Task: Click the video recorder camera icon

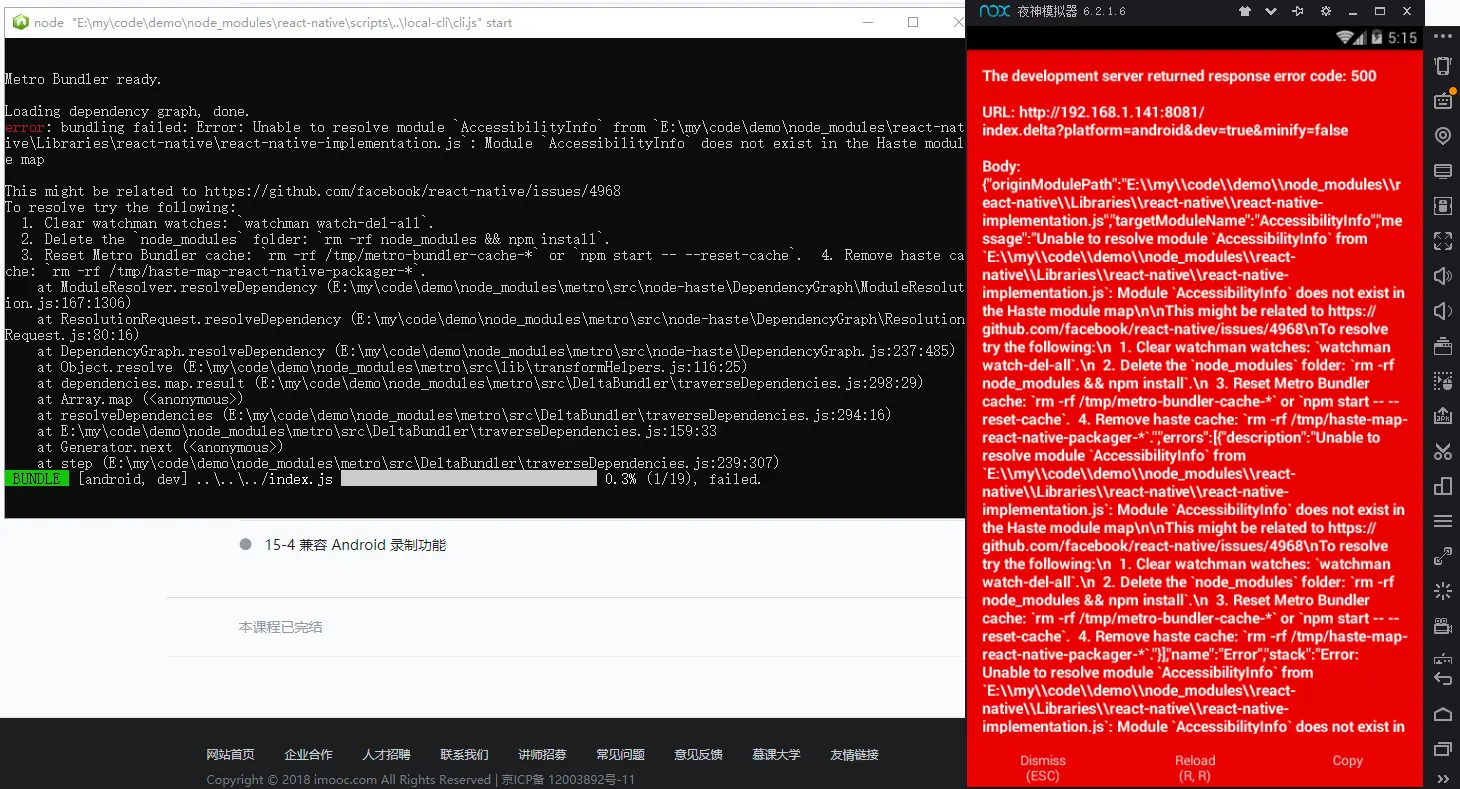Action: (1443, 626)
